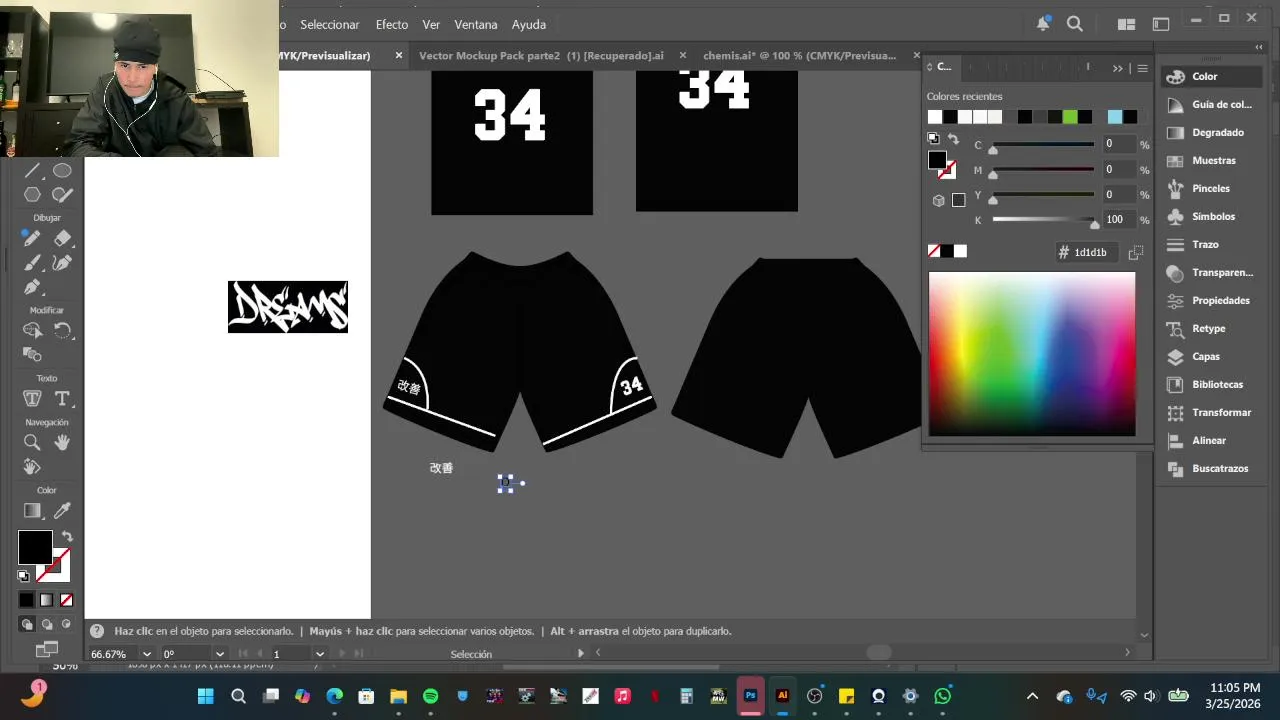This screenshot has height=720, width=1280.
Task: Set paint mode to None
Action: tap(66, 600)
